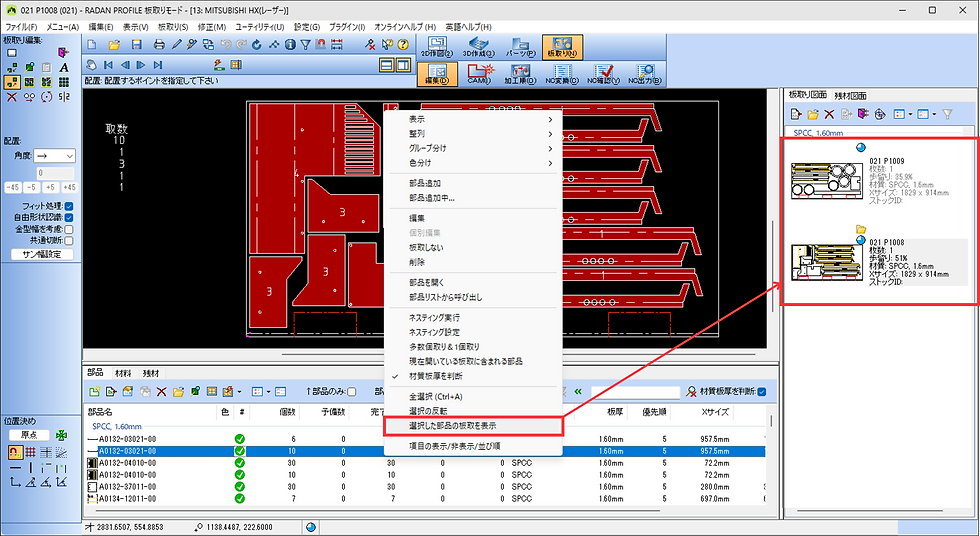The image size is (980, 536).
Task: Open the CAM mode button
Action: [479, 74]
